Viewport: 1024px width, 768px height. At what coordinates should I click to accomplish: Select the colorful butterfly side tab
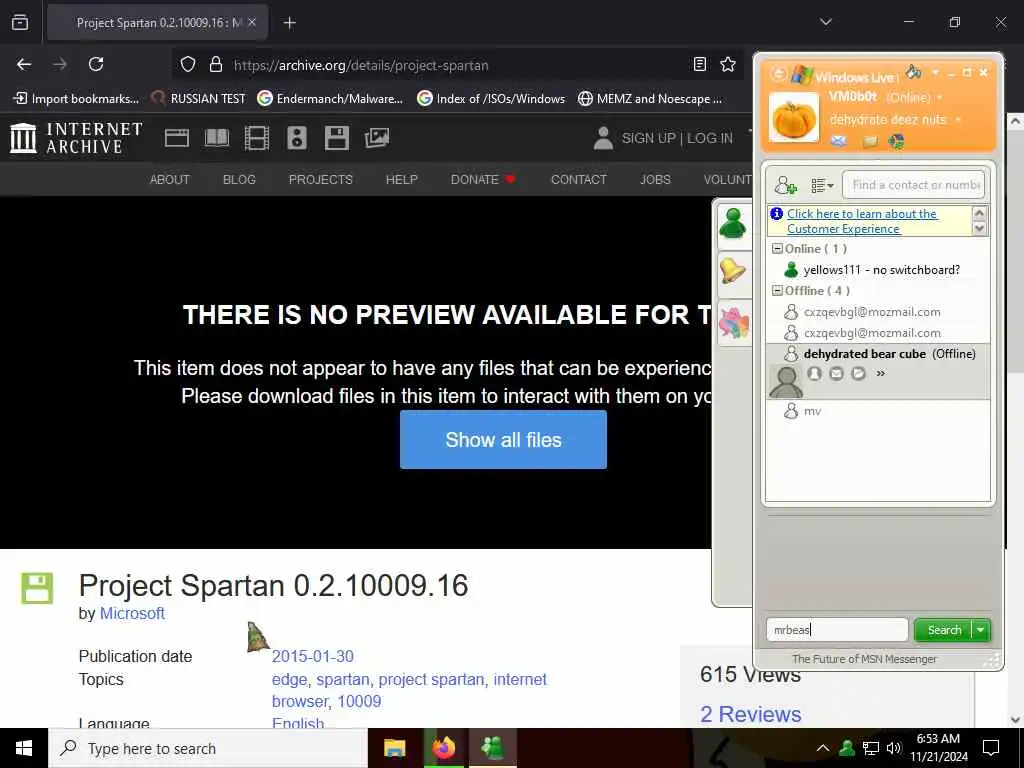click(x=733, y=323)
